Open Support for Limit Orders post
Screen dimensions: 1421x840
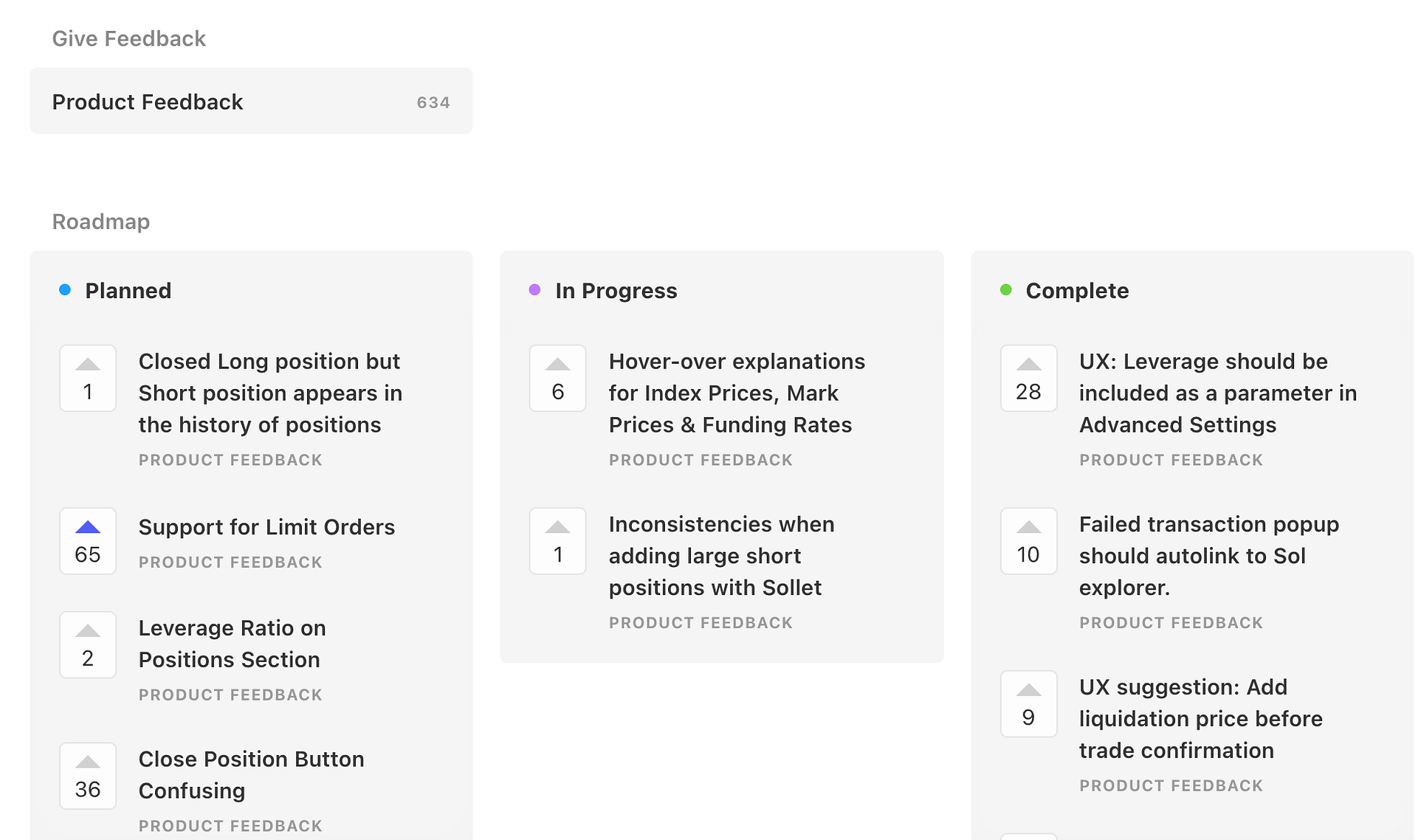266,527
